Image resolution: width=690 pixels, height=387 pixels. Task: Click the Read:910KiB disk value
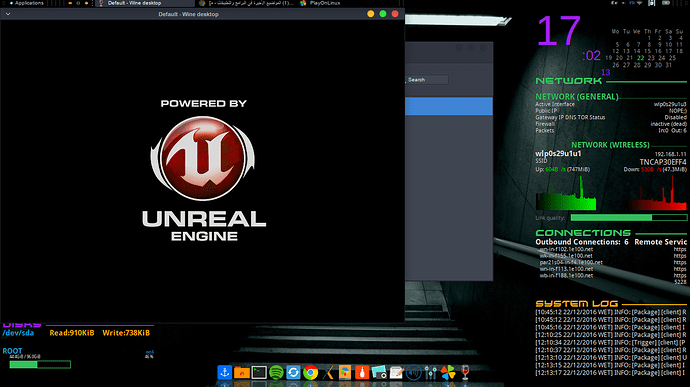(x=72, y=333)
